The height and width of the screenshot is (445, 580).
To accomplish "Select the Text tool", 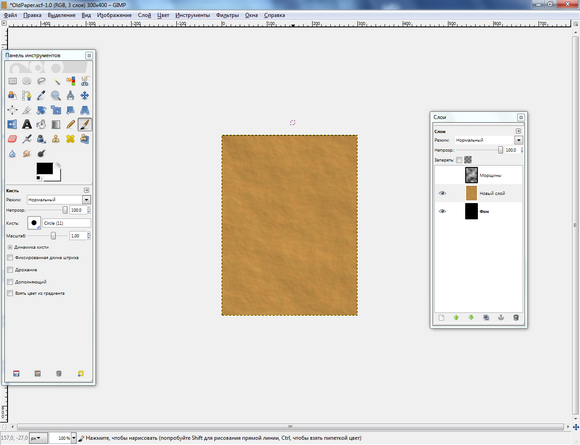I will point(27,125).
